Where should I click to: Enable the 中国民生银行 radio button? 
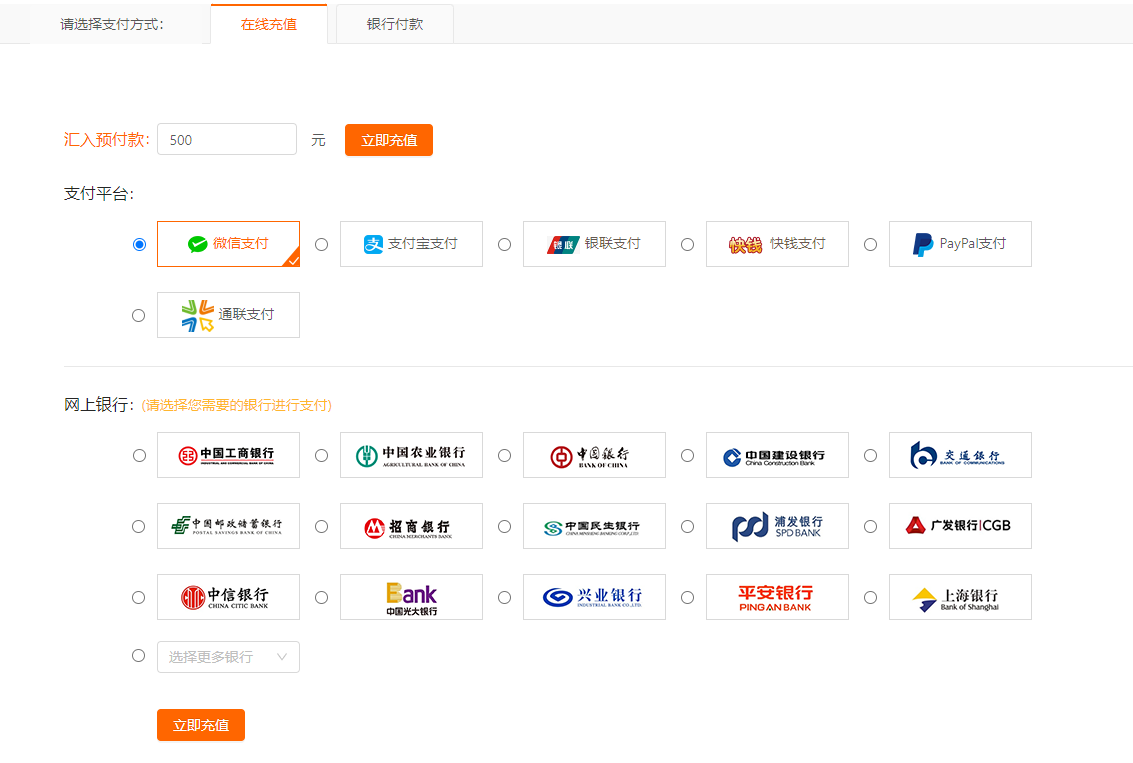(504, 527)
